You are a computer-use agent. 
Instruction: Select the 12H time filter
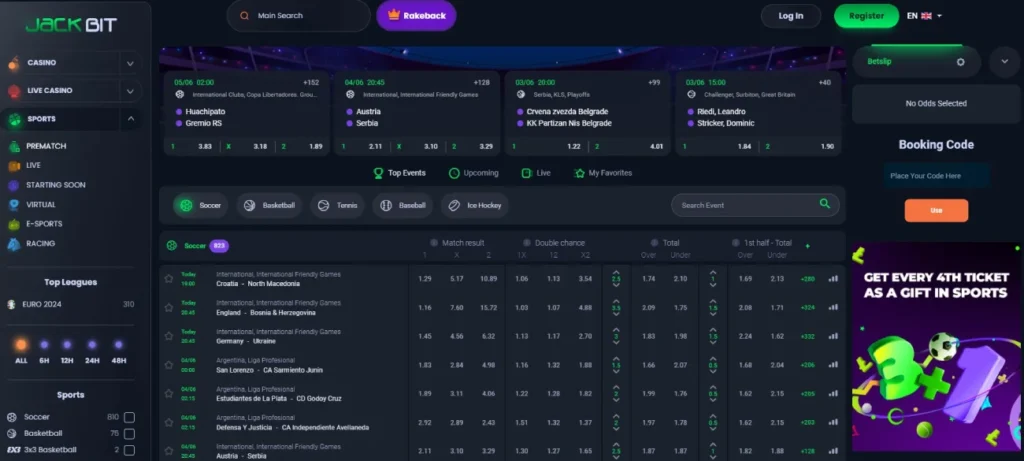pos(67,351)
